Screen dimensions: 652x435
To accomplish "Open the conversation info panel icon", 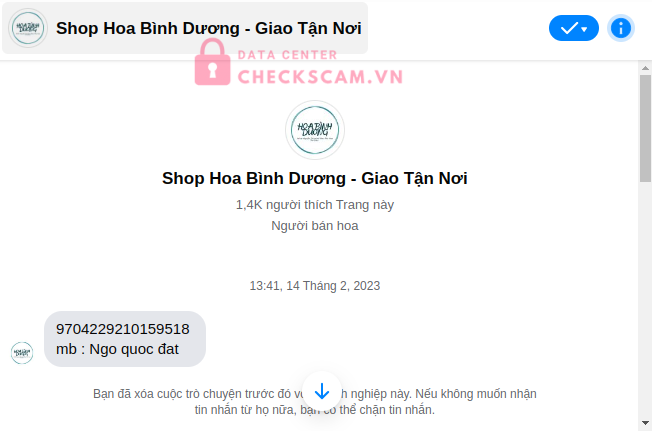I will tap(620, 28).
